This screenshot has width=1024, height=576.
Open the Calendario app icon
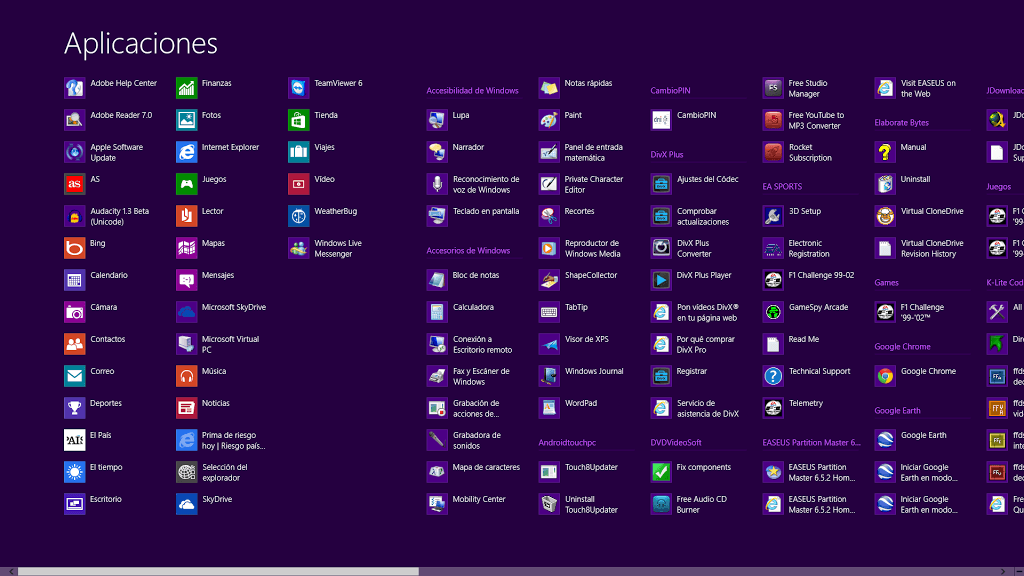point(74,280)
